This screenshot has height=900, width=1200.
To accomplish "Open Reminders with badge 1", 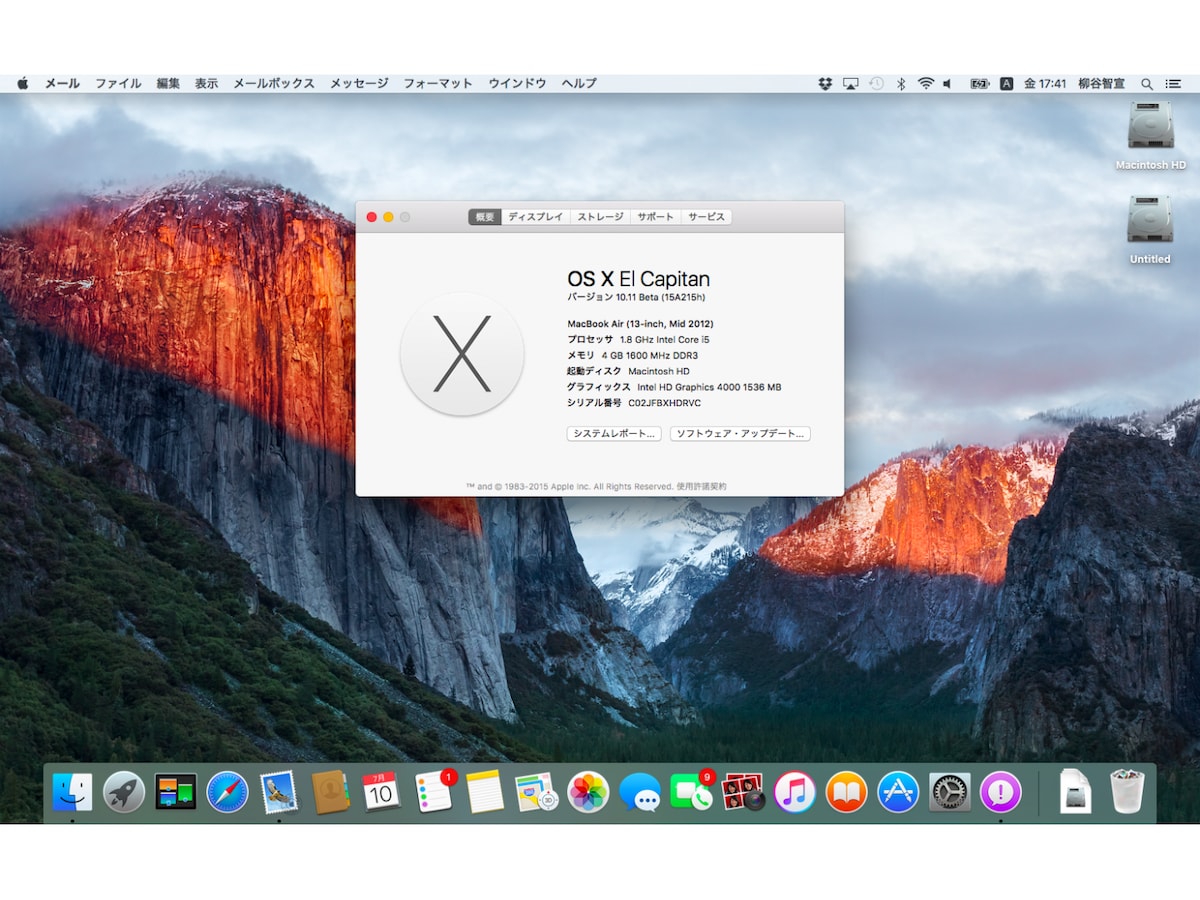I will pos(434,792).
